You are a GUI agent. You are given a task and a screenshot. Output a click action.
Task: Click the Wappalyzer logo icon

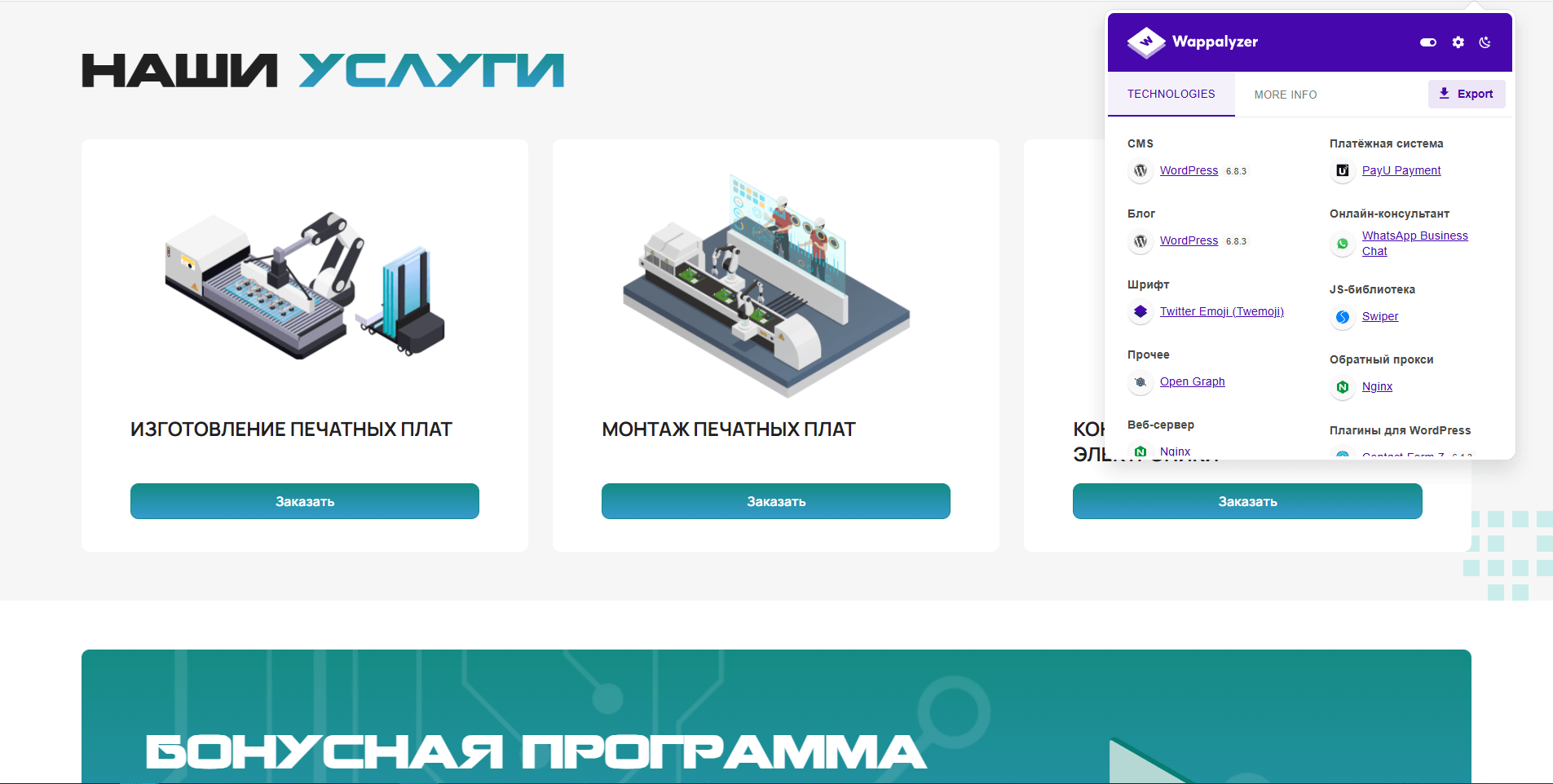point(1146,42)
